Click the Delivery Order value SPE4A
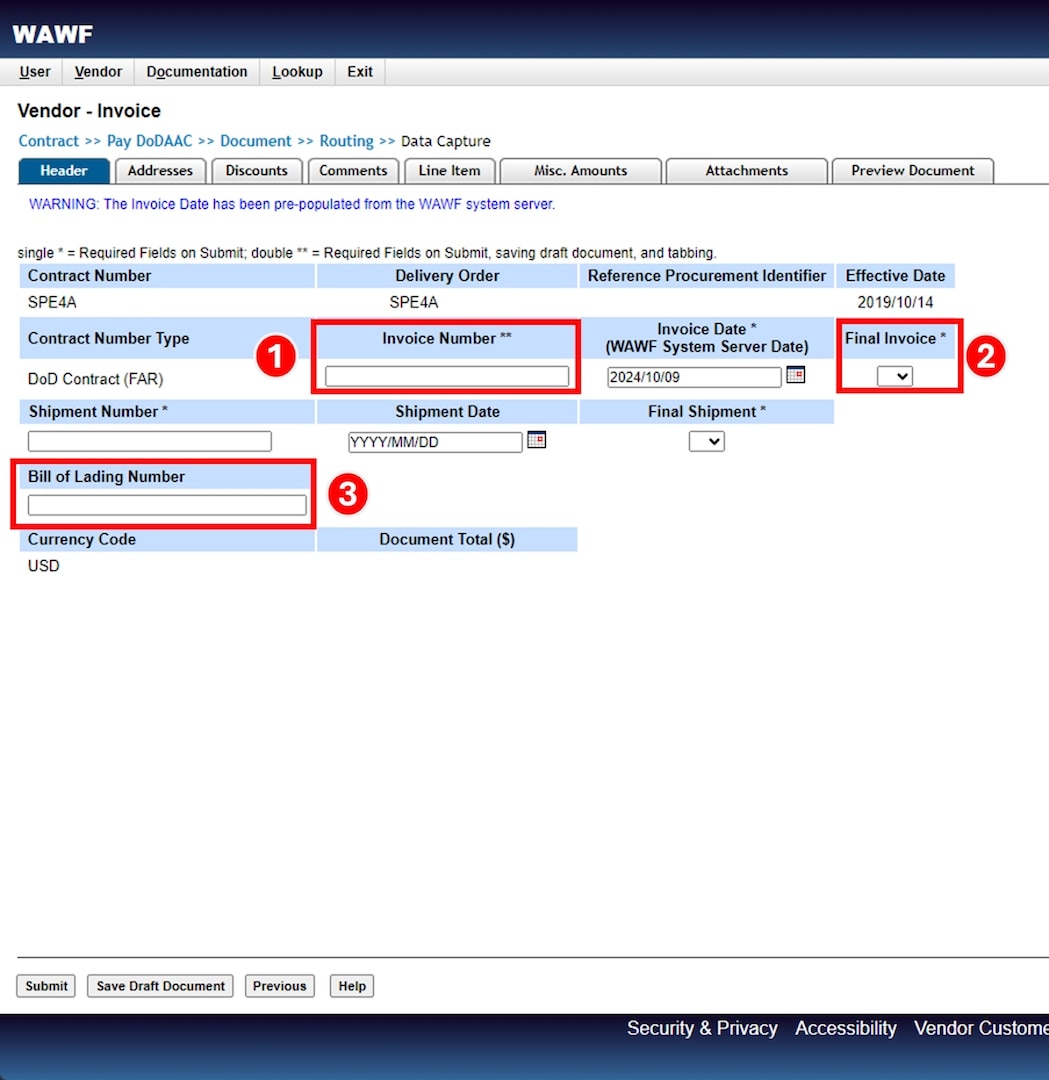Viewport: 1049px width, 1080px height. point(413,302)
